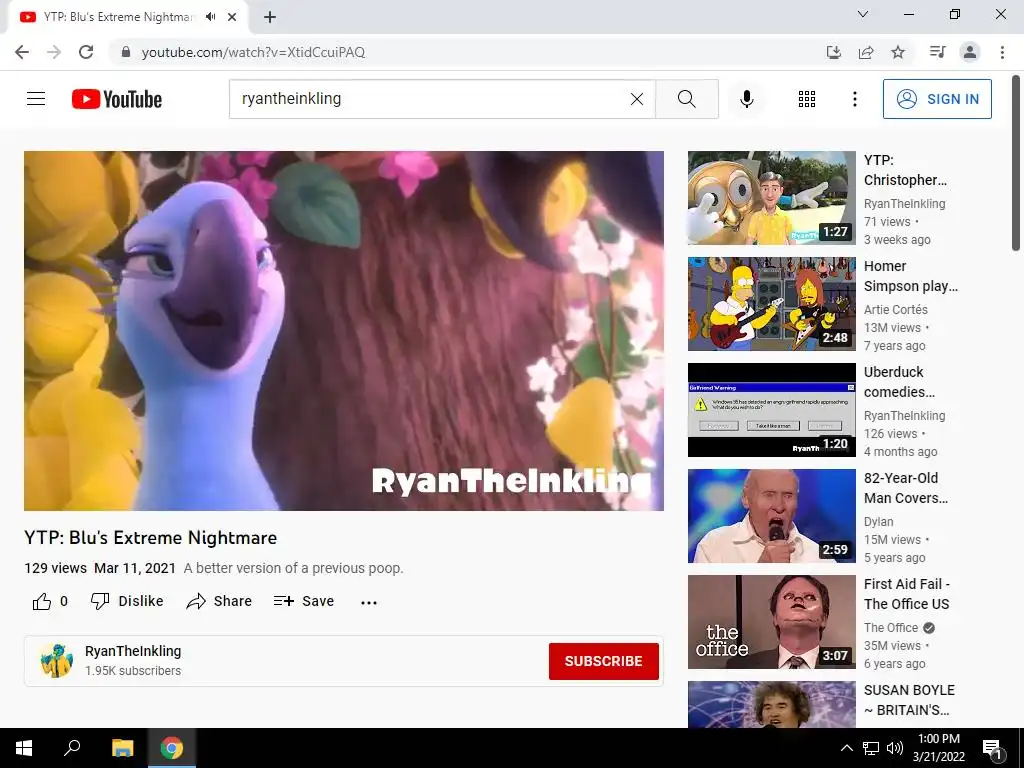Image resolution: width=1024 pixels, height=768 pixels.
Task: Save video to a playlist
Action: tap(304, 601)
